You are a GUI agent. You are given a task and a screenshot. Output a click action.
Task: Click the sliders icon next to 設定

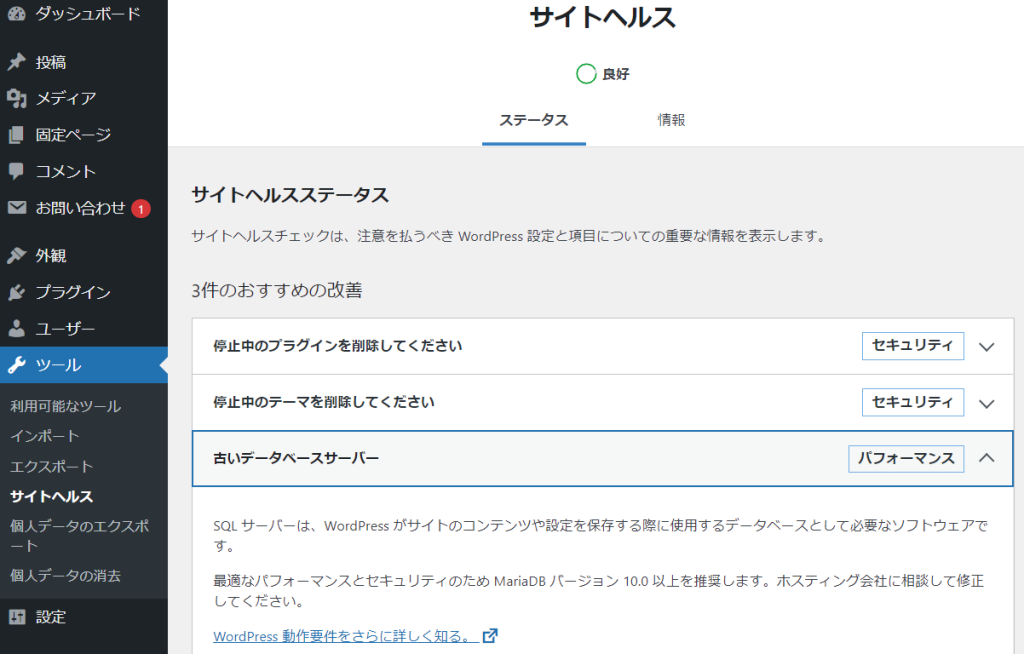tap(16, 617)
